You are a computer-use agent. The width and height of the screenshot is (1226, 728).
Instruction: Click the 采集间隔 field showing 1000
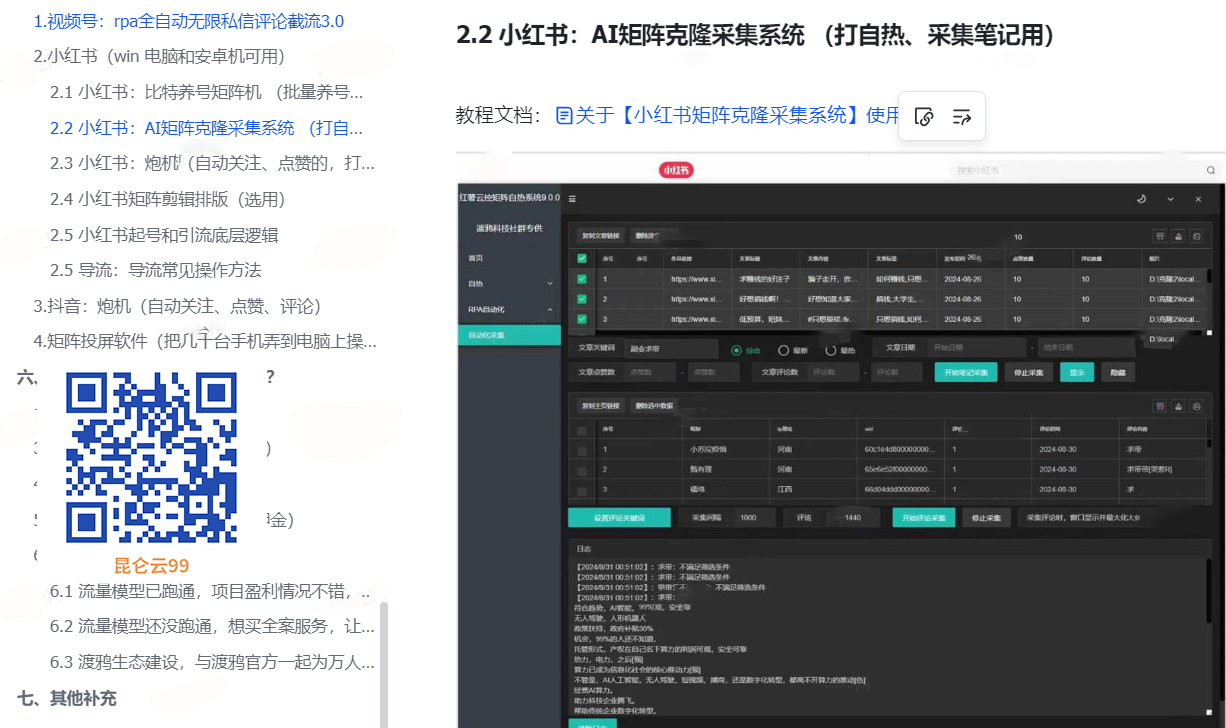tap(754, 518)
